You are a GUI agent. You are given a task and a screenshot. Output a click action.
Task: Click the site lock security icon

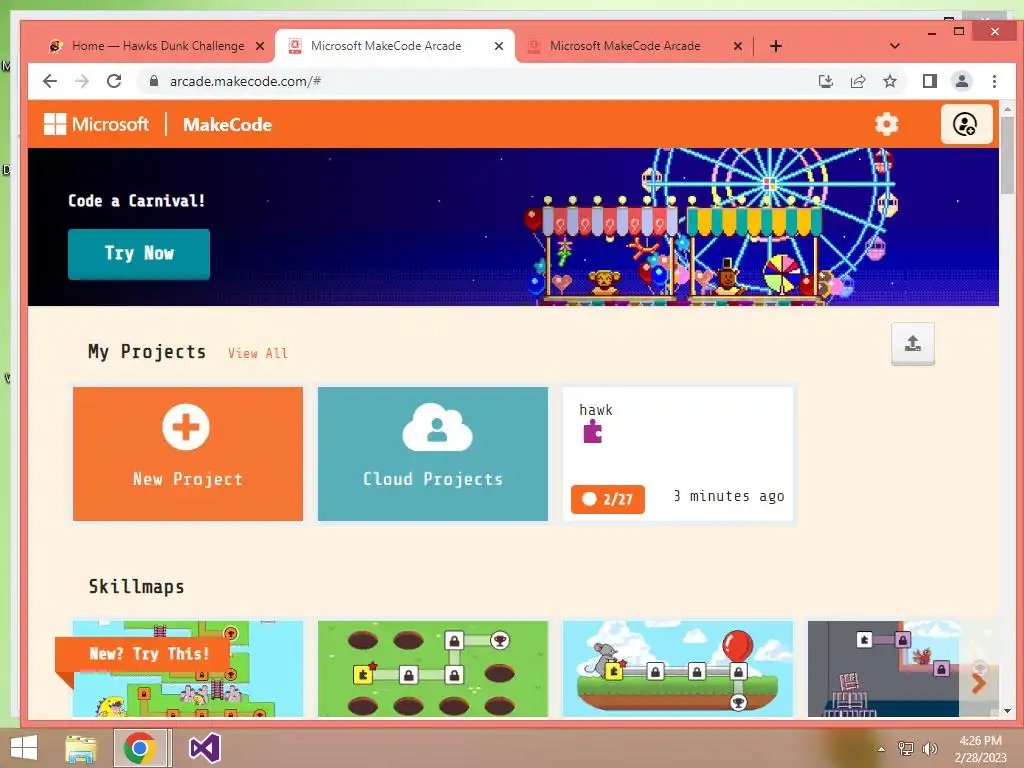[x=153, y=81]
